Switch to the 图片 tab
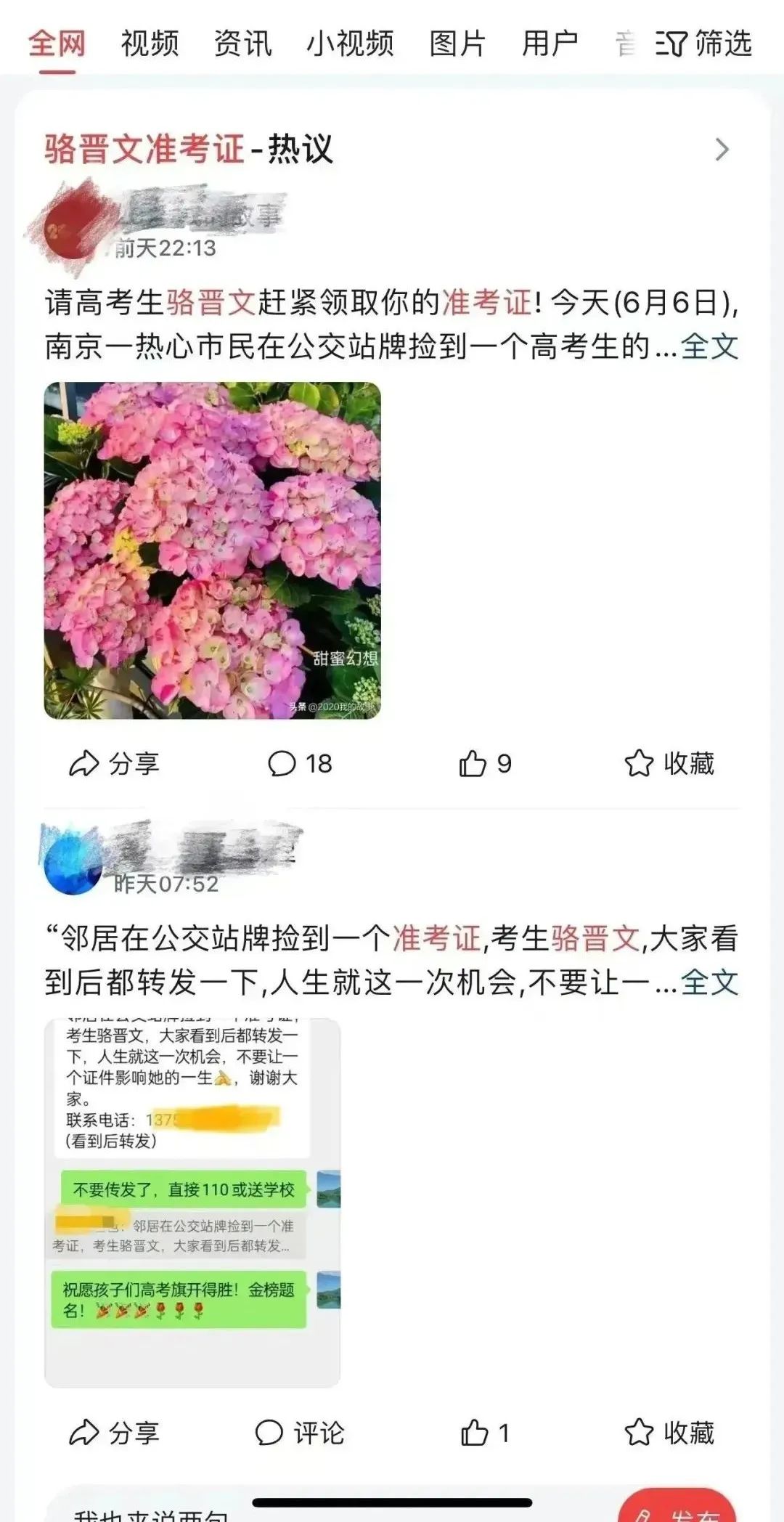 coord(457,44)
